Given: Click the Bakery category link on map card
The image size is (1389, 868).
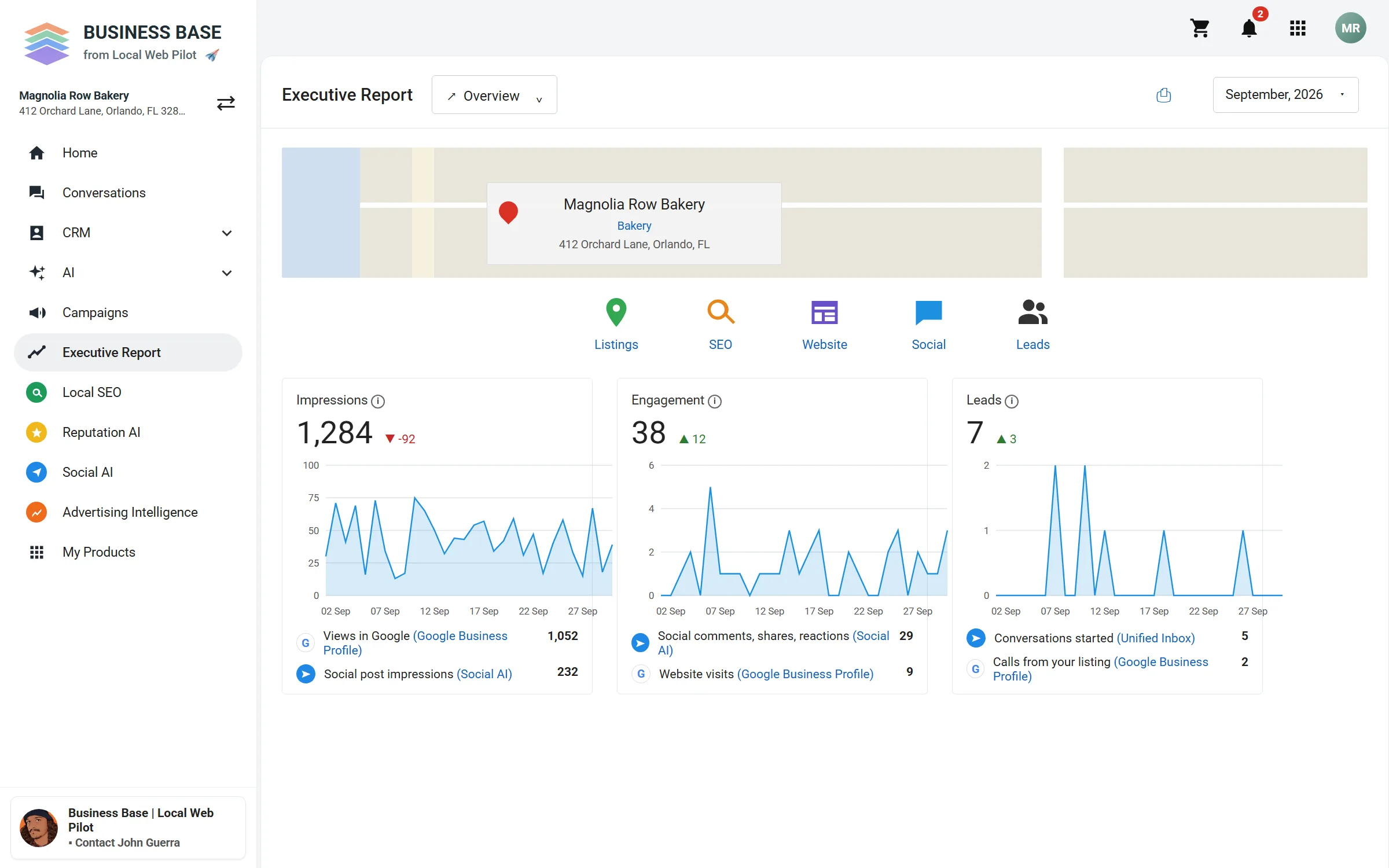Looking at the screenshot, I should click(x=634, y=226).
